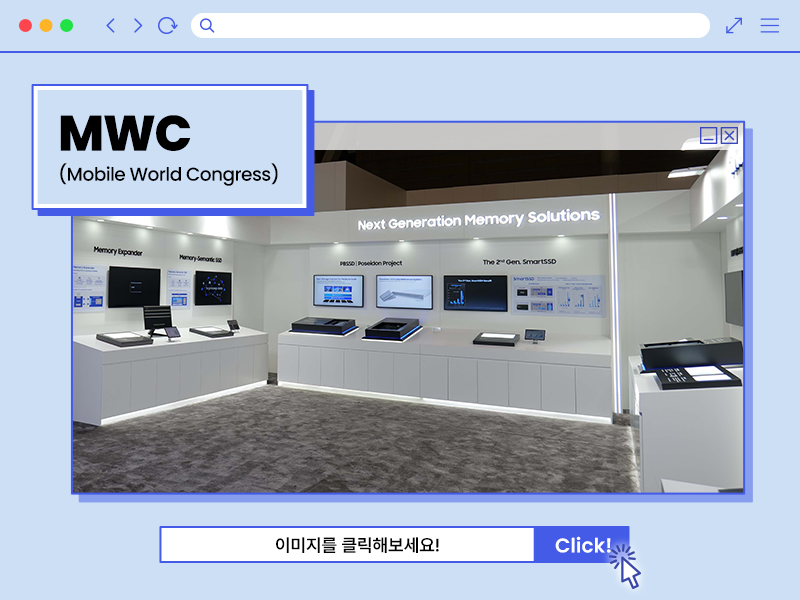
Task: Go back with the left arrow
Action: click(110, 26)
